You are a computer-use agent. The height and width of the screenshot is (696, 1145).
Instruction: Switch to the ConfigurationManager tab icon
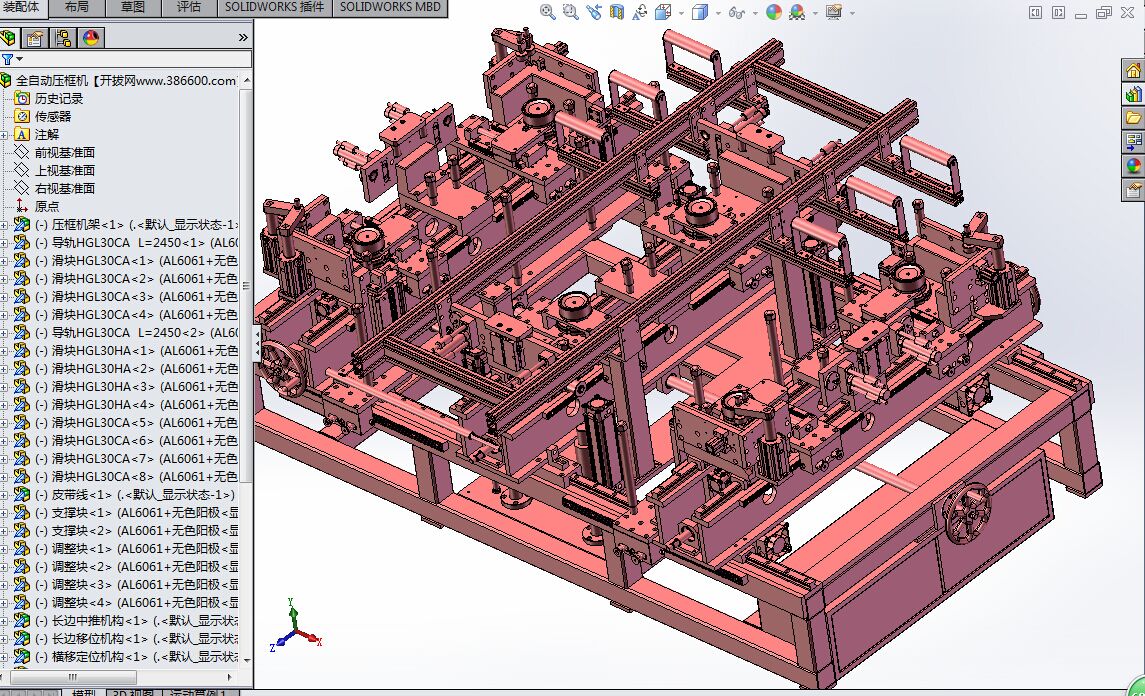pos(63,39)
